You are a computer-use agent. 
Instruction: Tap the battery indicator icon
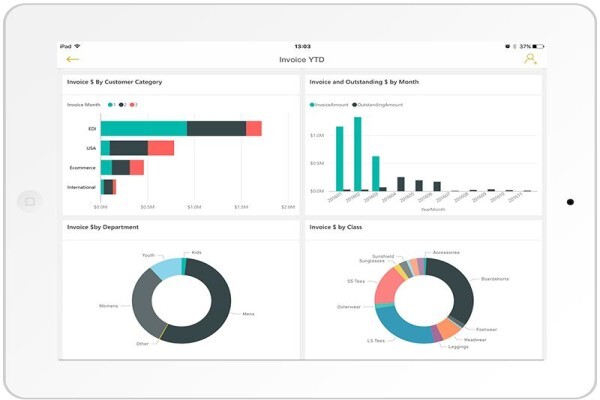538,46
